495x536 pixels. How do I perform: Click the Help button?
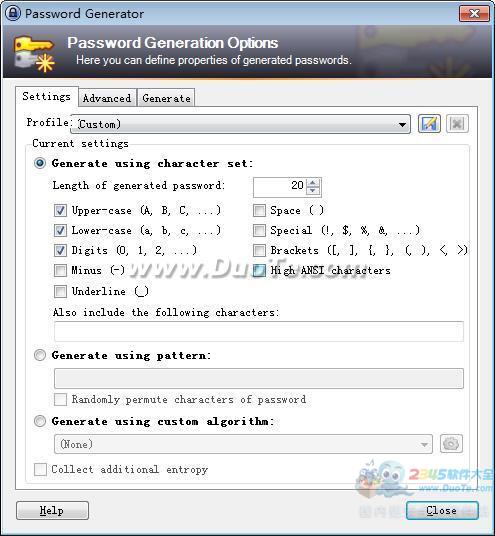click(52, 510)
